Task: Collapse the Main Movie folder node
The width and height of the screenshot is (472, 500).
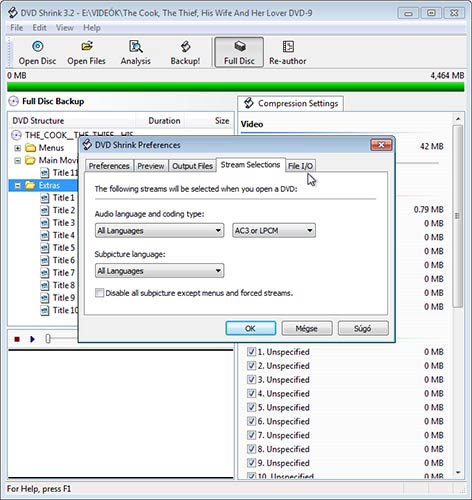Action: [x=18, y=161]
